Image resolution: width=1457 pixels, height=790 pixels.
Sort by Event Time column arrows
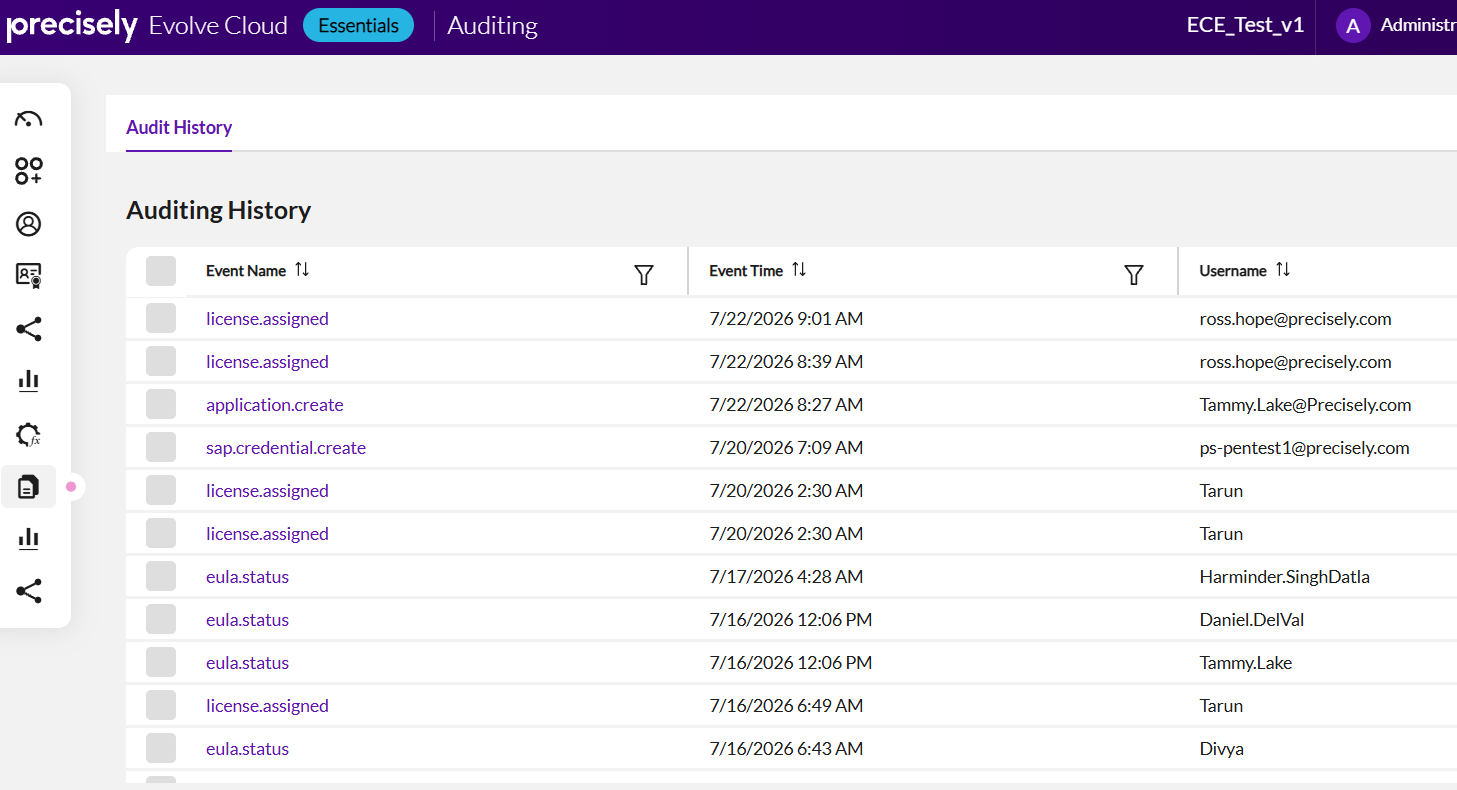(798, 270)
